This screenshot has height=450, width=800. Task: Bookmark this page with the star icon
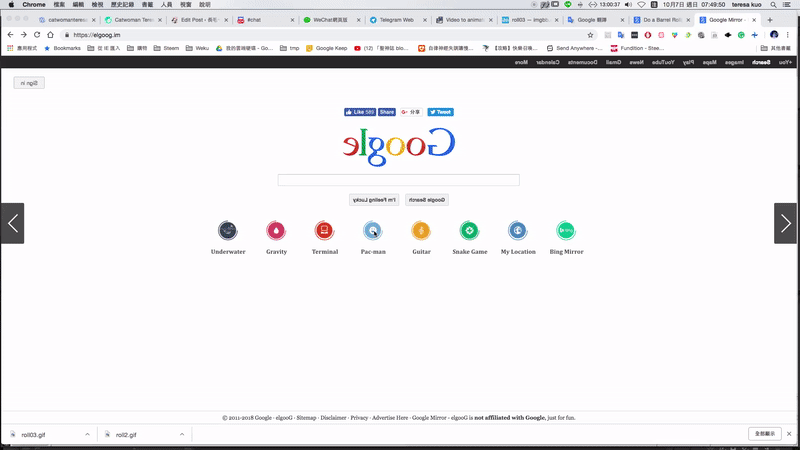[x=590, y=35]
